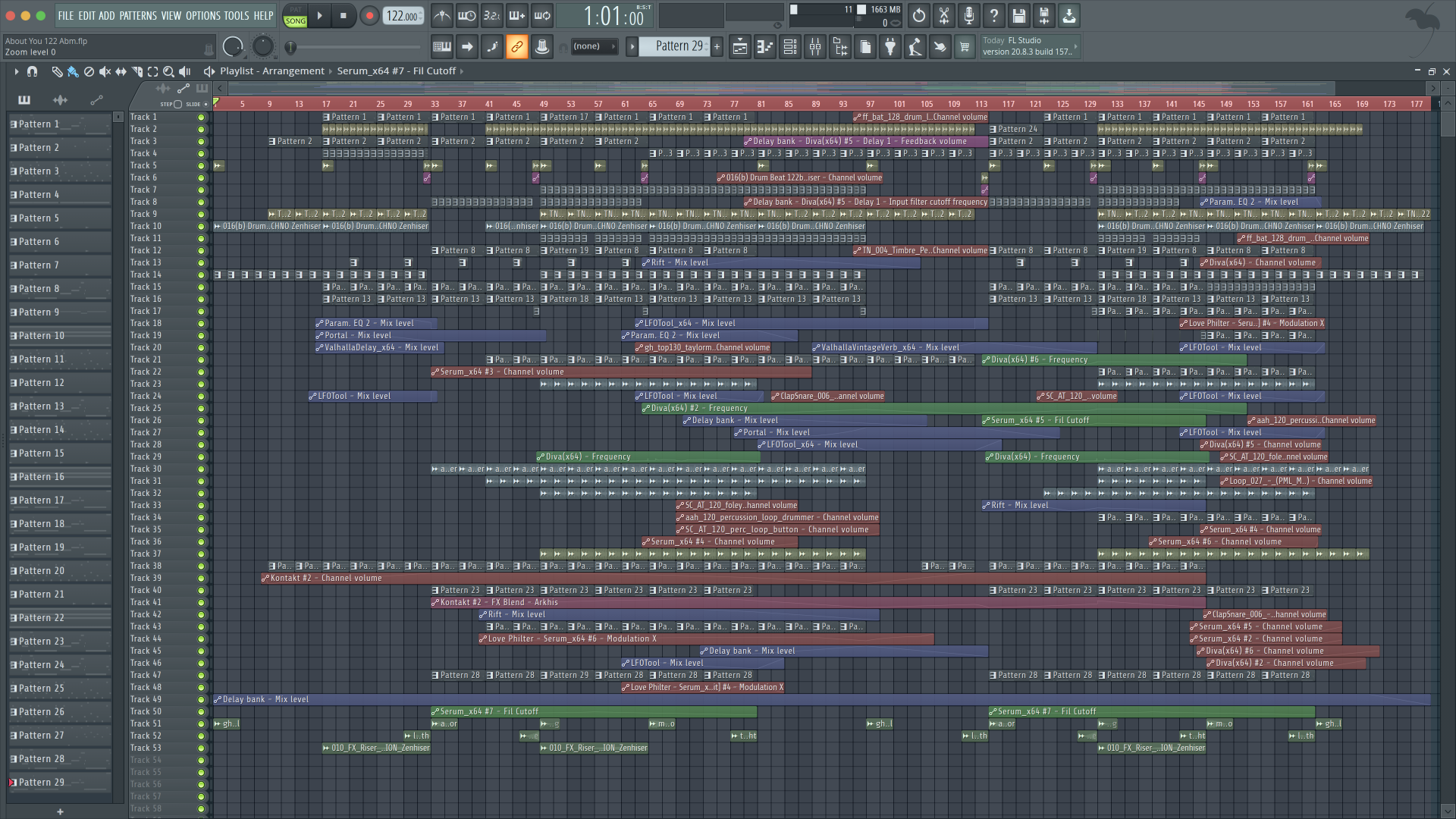The height and width of the screenshot is (819, 1456).
Task: Adjust the main volume knob
Action: tap(233, 47)
